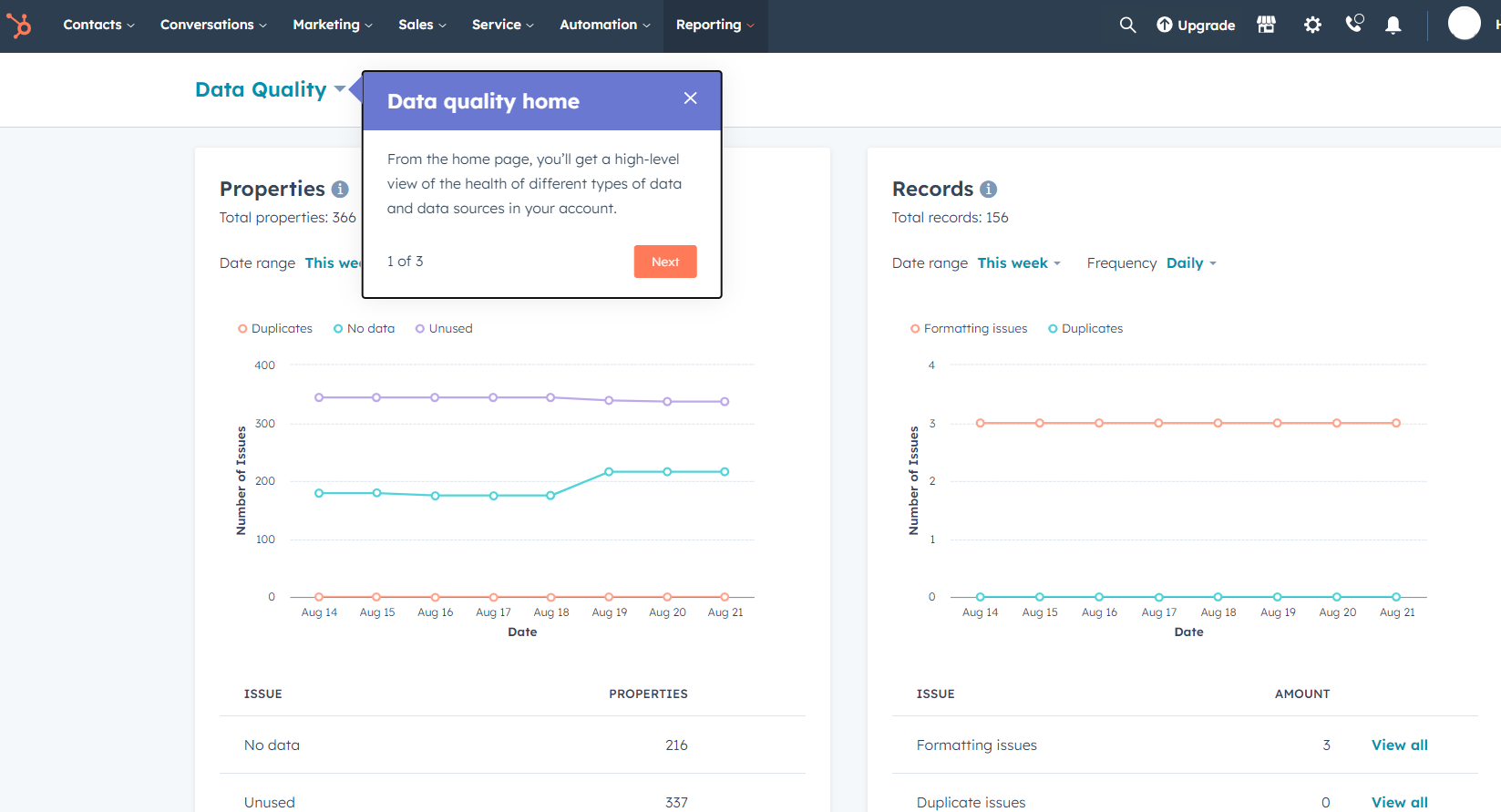1501x812 pixels.
Task: Open the Records date range This week dropdown
Action: tap(1019, 263)
